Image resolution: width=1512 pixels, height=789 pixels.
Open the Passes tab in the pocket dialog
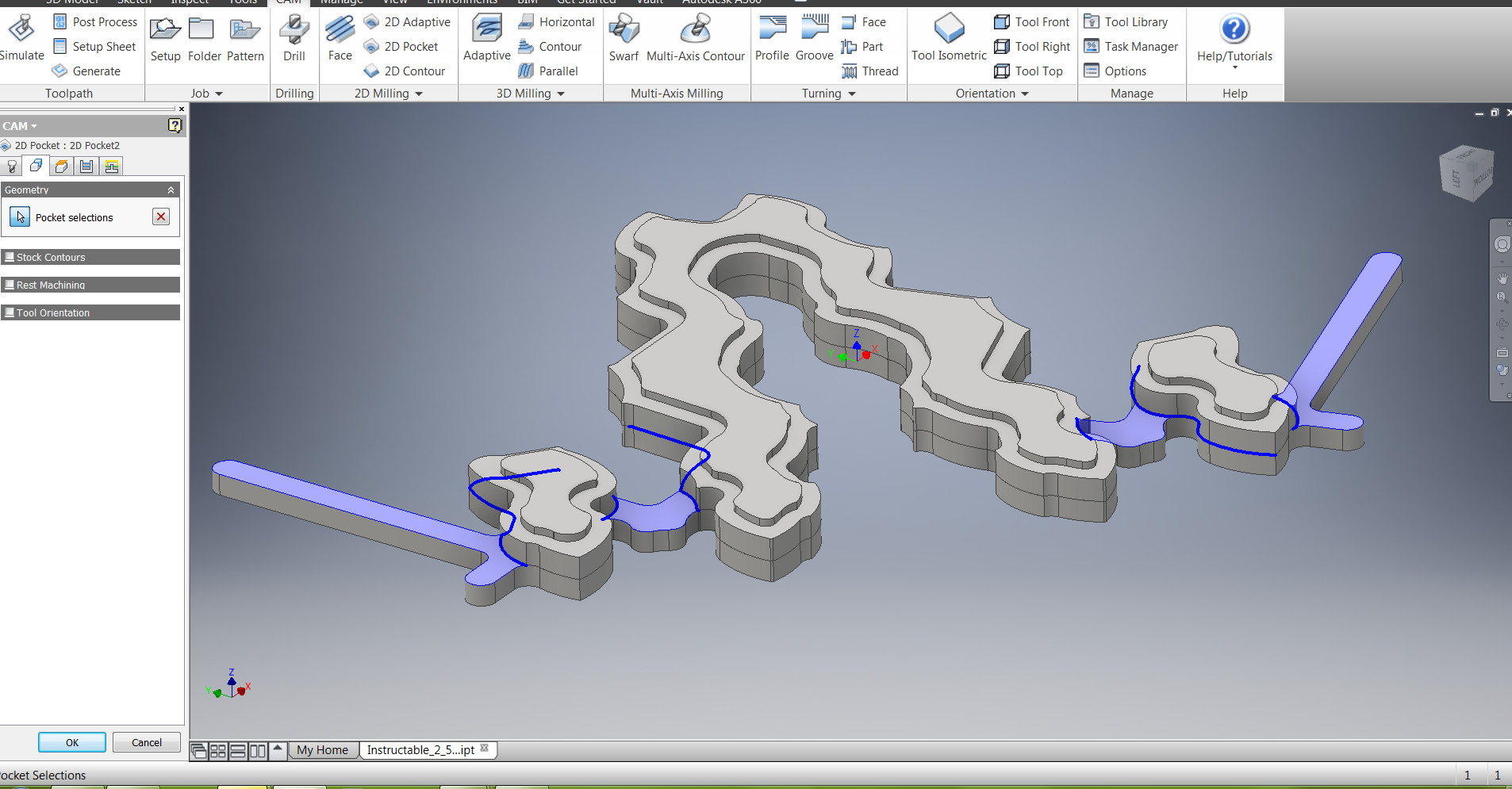(x=86, y=167)
